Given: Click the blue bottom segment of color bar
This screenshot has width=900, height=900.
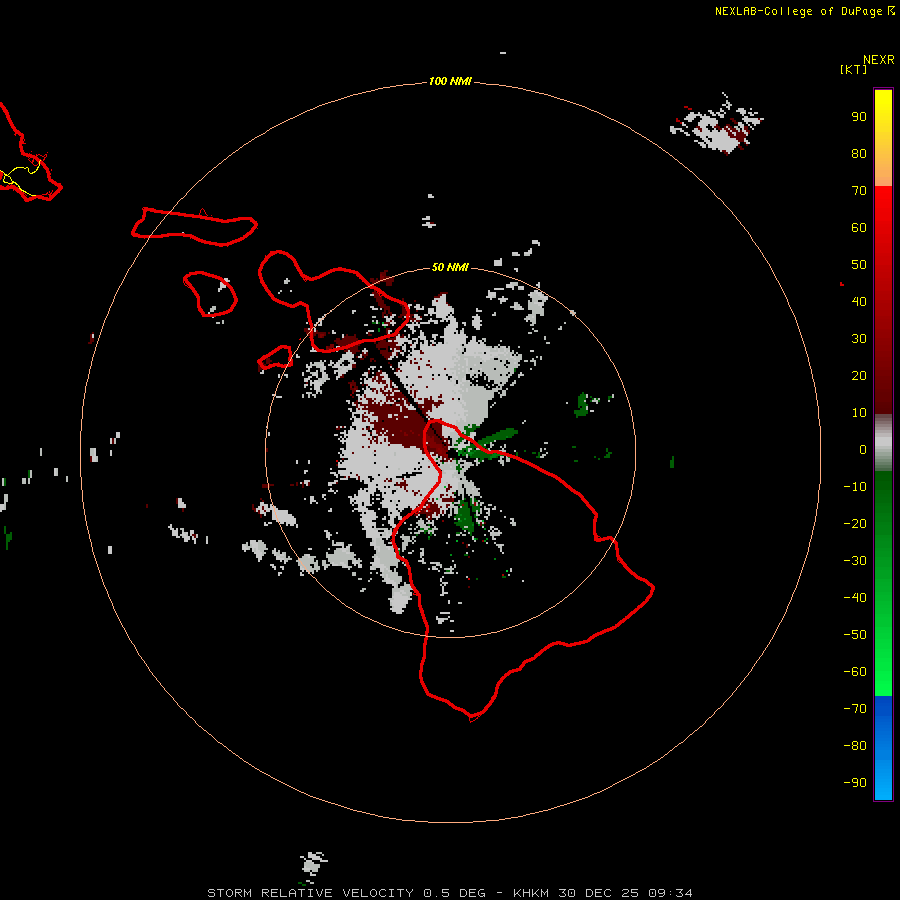Looking at the screenshot, I should [x=883, y=748].
